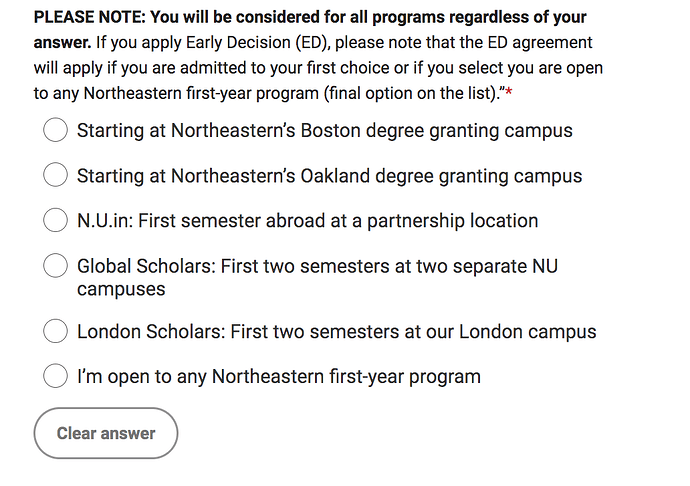Pick the London Scholars radio button

point(56,331)
